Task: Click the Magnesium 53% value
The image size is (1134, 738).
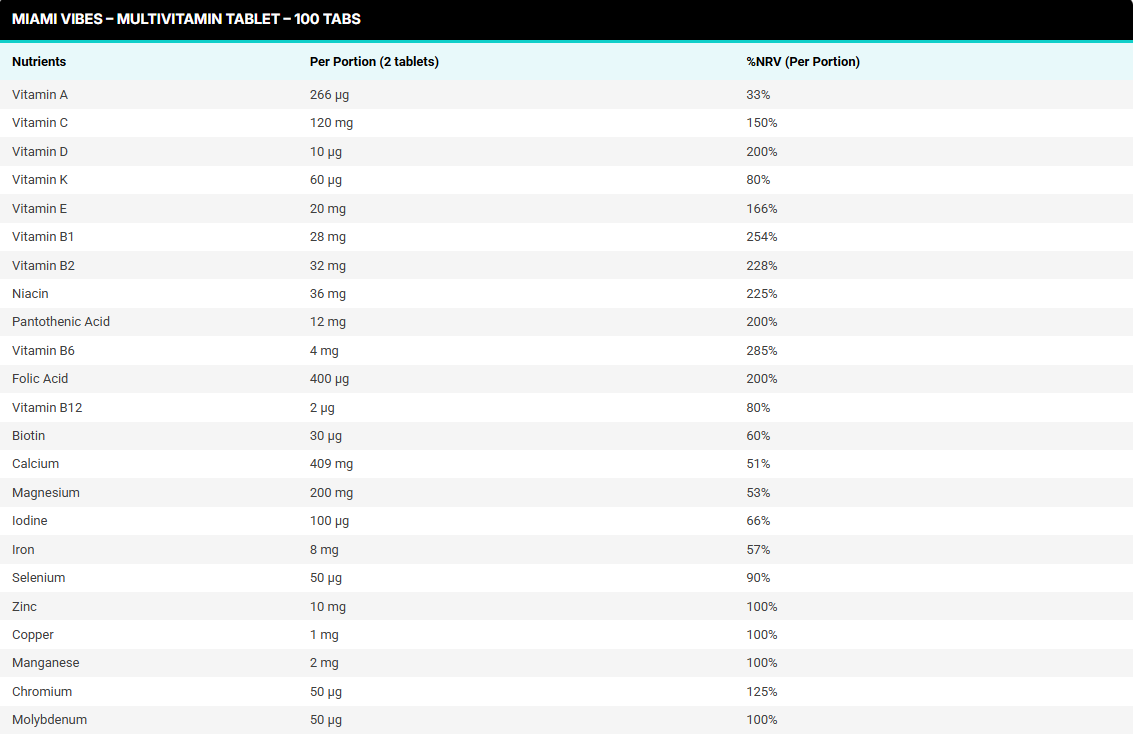Action: pyautogui.click(x=758, y=493)
